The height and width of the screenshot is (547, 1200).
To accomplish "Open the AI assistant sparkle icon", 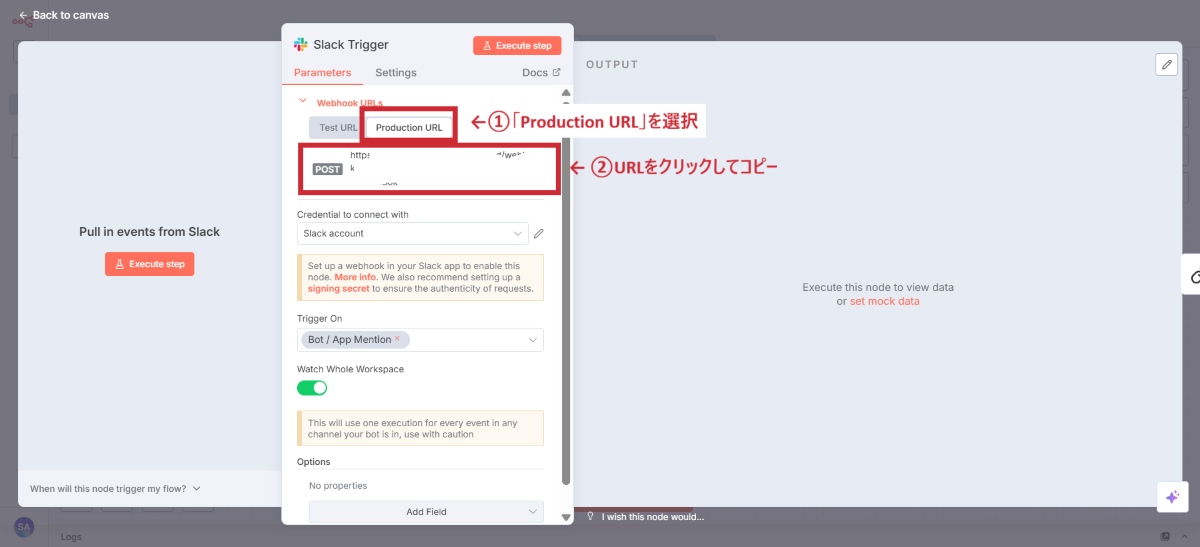I will pos(1171,497).
